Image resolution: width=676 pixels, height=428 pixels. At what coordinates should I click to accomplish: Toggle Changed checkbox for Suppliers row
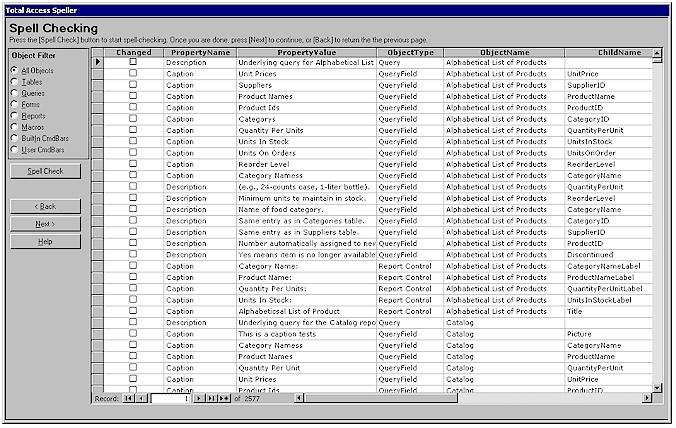133,85
